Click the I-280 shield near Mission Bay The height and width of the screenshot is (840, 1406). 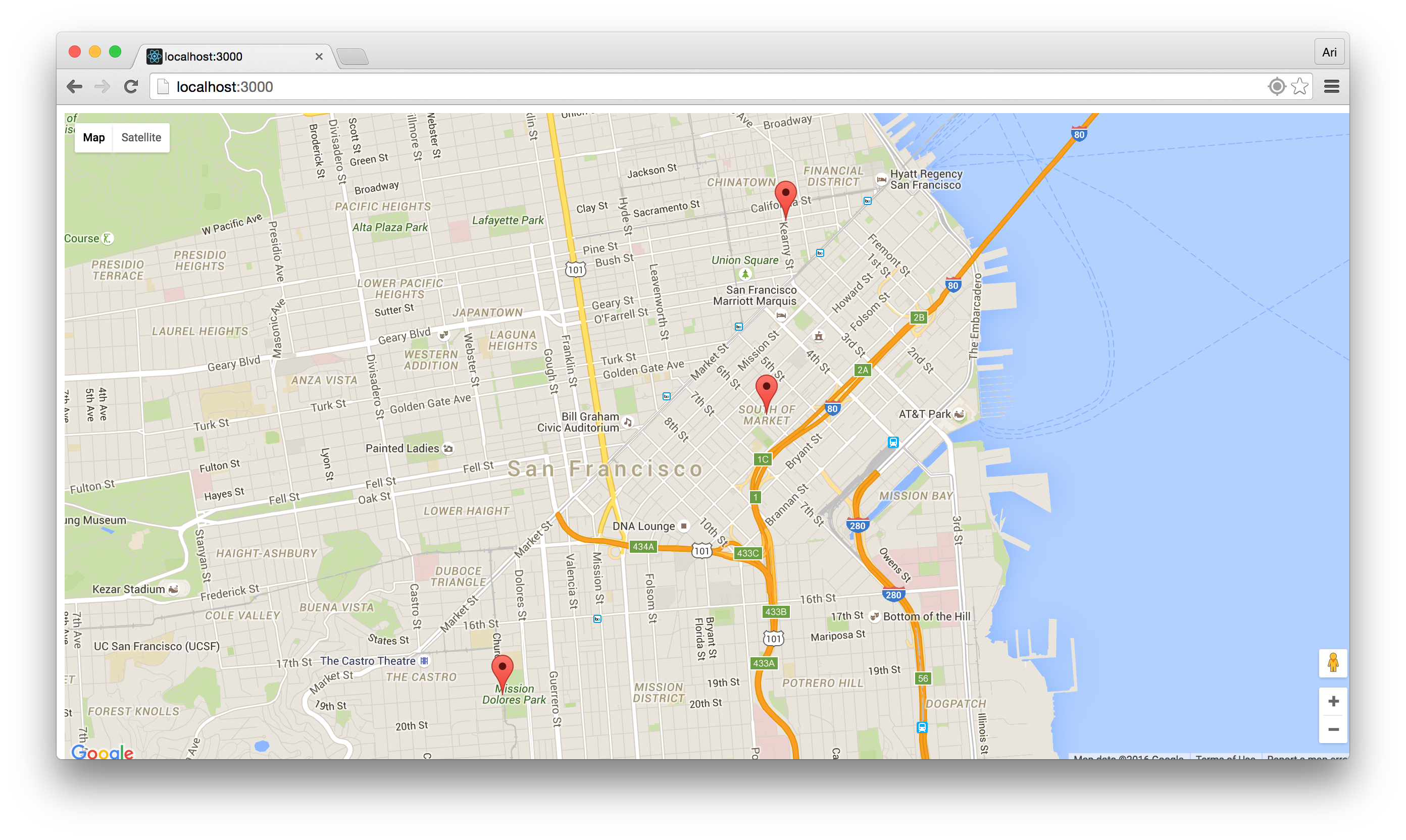tap(858, 526)
